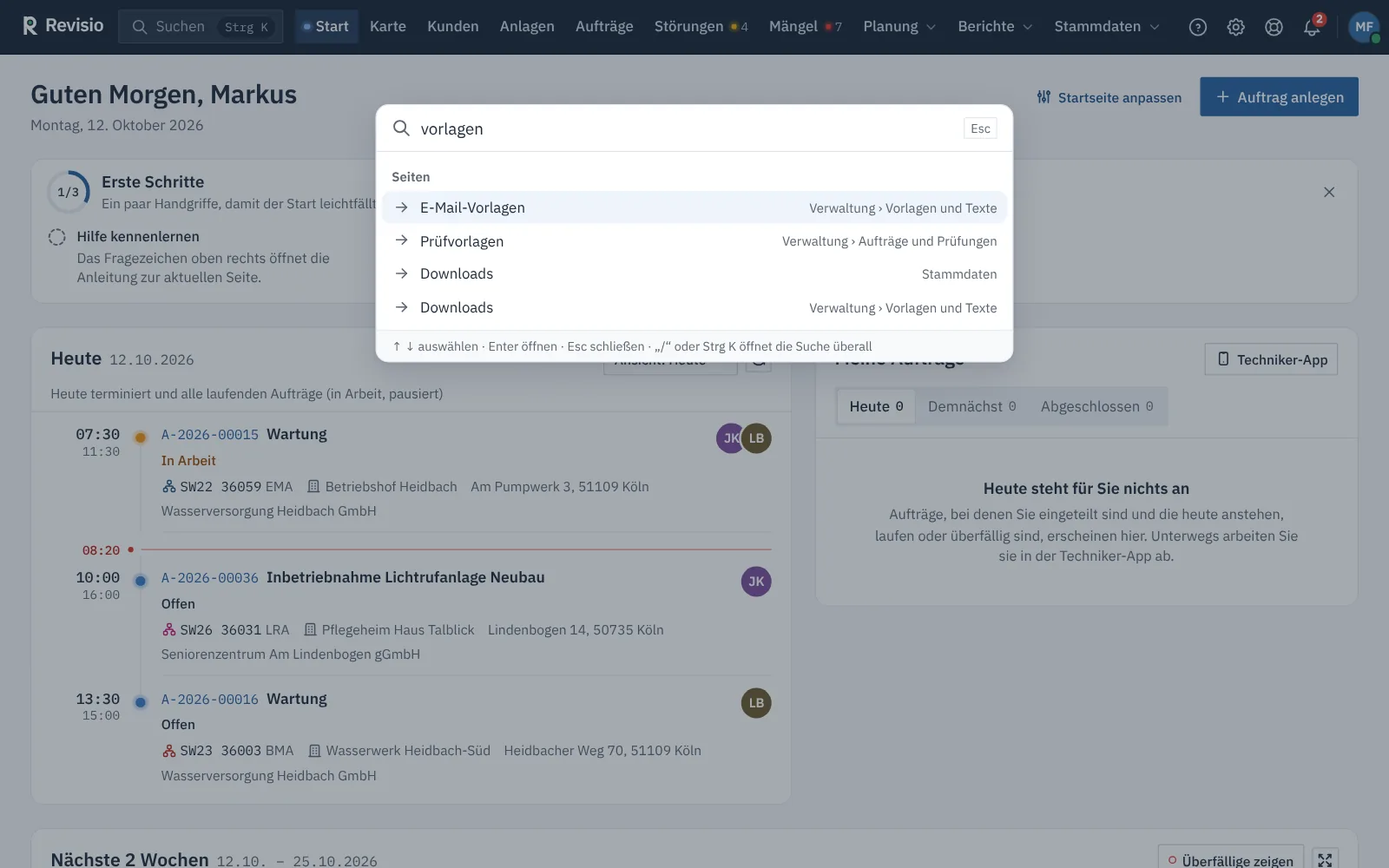Screen dimensions: 1389x868
Task: Open MF user avatar menu
Action: [x=1364, y=27]
